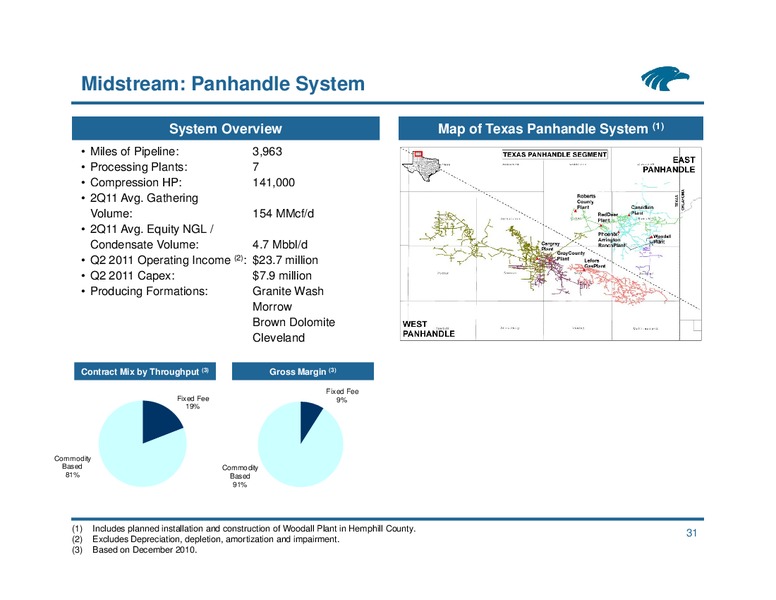Screen dimensions: 776x600
Task: Click the 'Gross Margin' header
Action: click(x=302, y=371)
